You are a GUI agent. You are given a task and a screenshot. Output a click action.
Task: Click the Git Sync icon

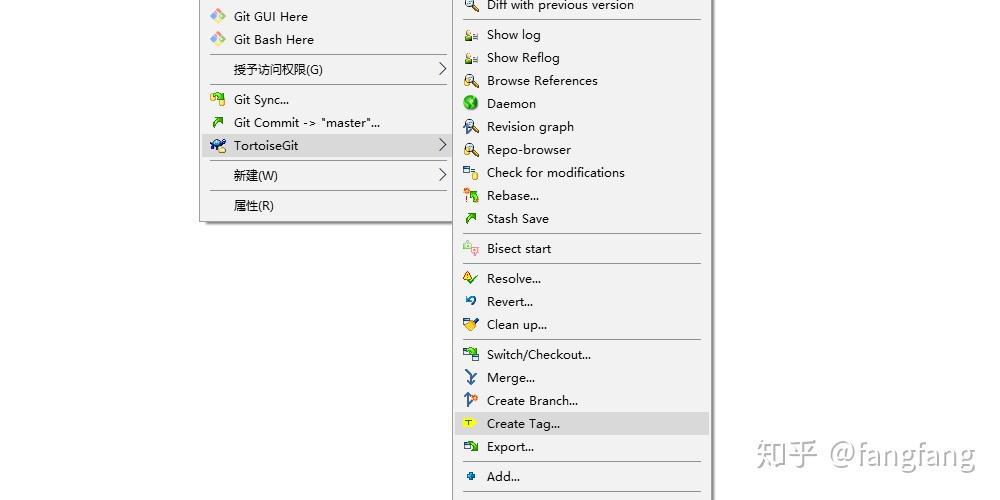[x=218, y=100]
